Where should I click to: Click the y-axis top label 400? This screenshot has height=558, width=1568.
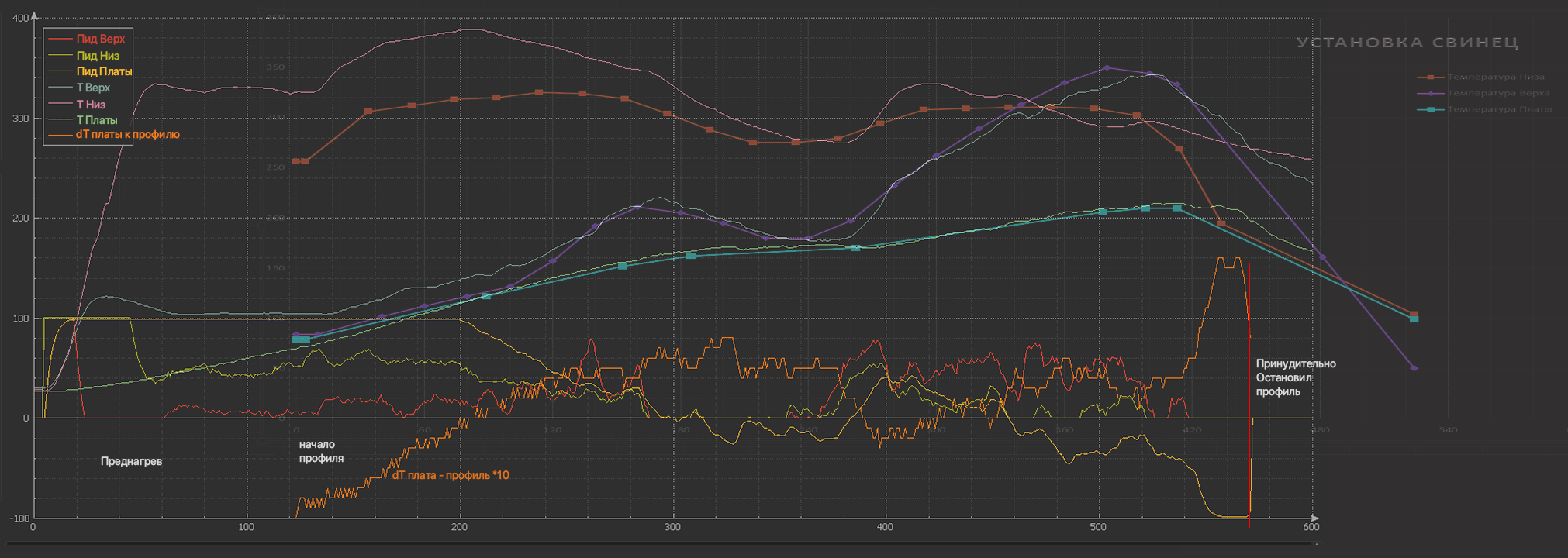(x=22, y=18)
